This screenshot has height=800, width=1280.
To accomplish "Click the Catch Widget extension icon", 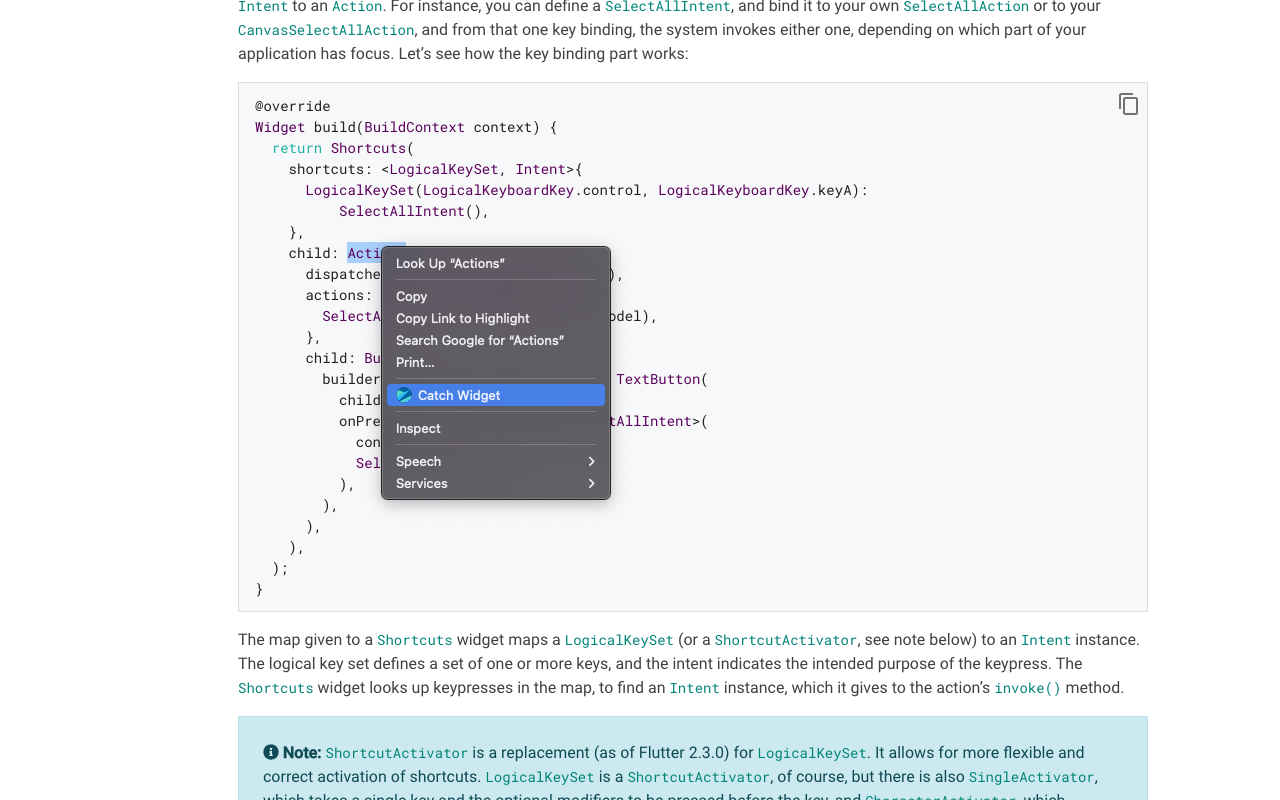I will [x=404, y=395].
